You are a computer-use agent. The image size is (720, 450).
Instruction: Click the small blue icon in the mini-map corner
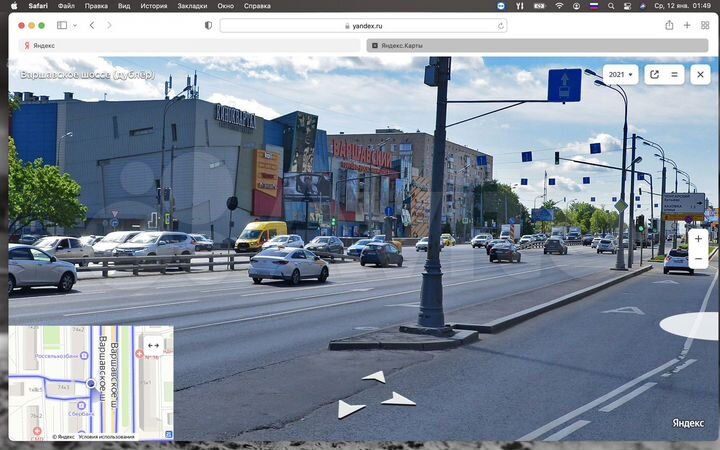tap(169, 434)
